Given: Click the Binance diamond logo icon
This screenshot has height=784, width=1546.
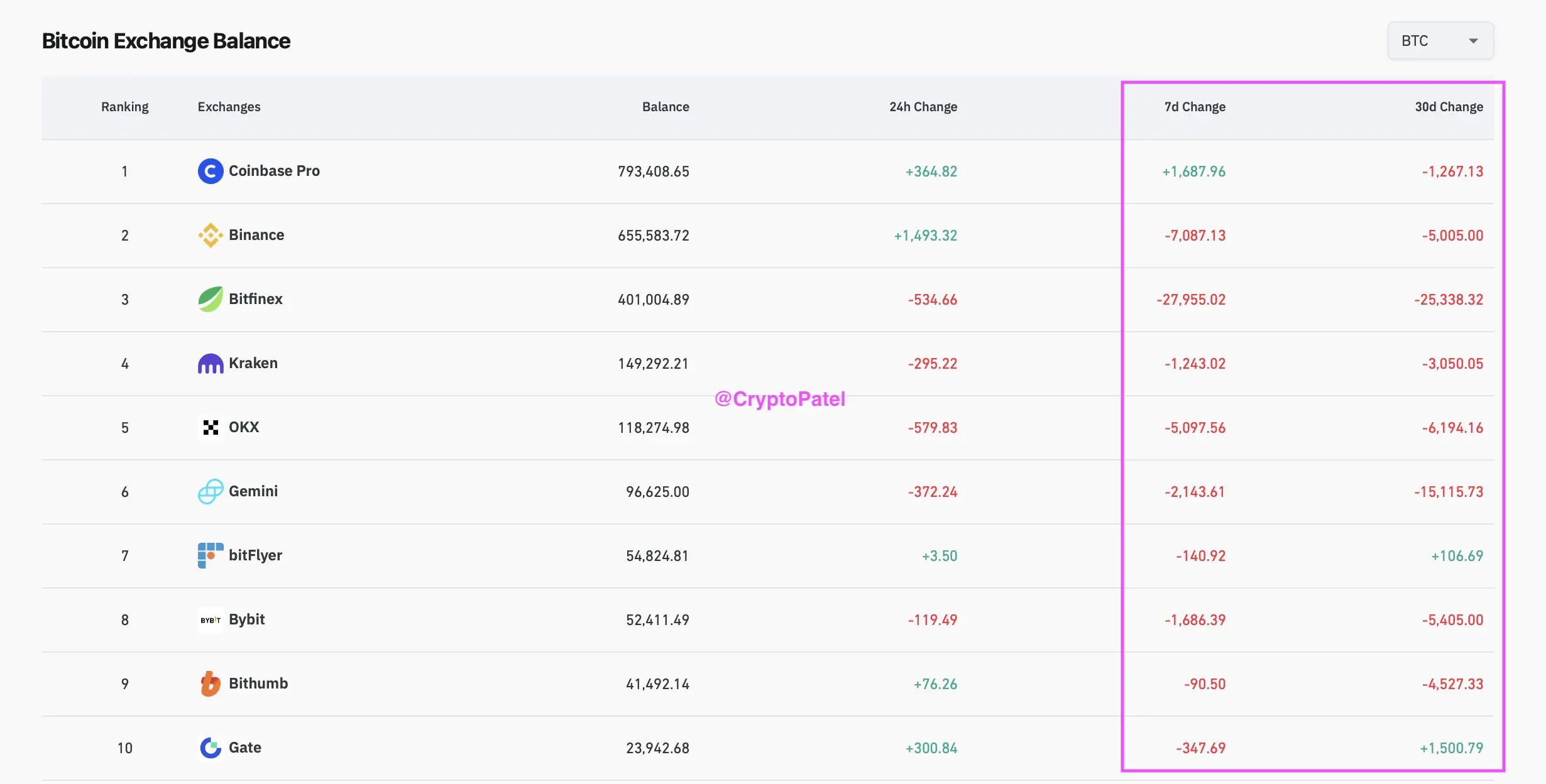Looking at the screenshot, I should 211,236.
